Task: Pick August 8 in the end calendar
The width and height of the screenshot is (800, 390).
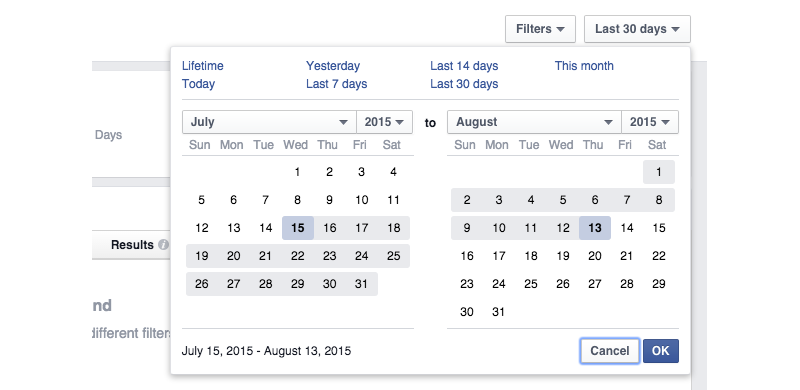Action: click(659, 200)
